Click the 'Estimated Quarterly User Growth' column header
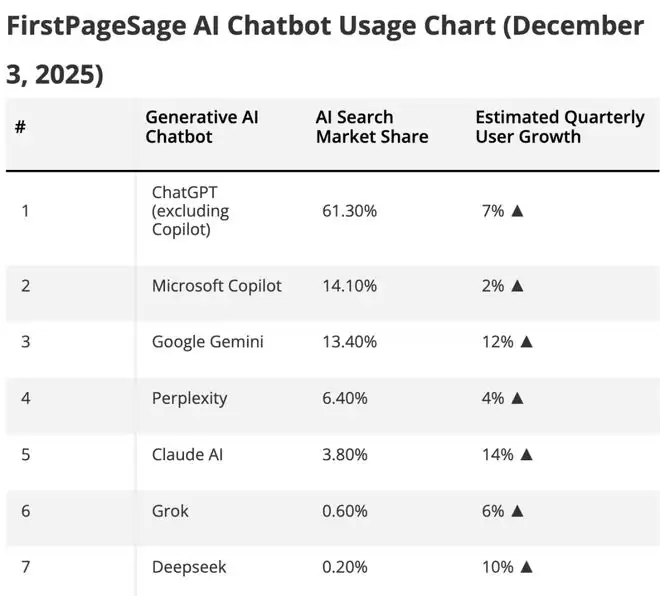660x596 pixels. pos(559,127)
